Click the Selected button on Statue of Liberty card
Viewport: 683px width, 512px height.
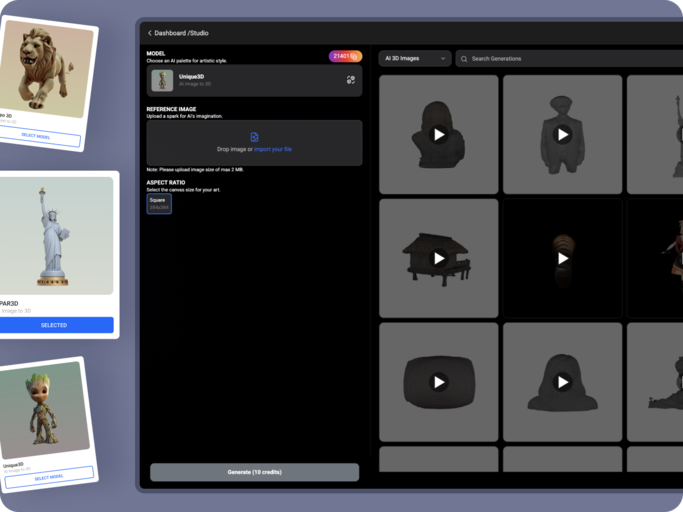[54, 325]
